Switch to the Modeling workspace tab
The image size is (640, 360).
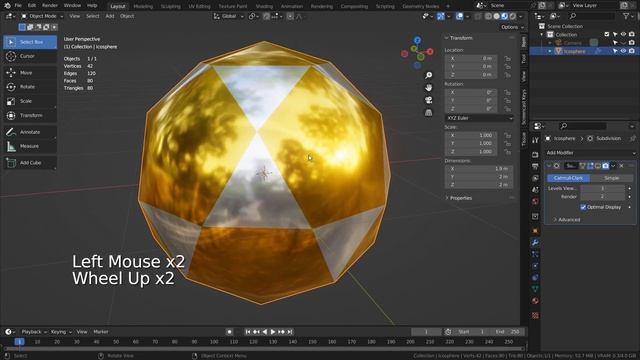coord(143,6)
